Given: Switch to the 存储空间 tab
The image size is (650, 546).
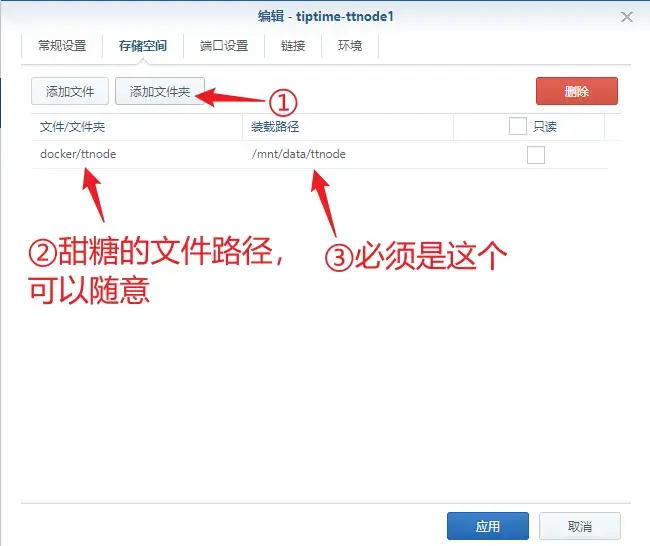Looking at the screenshot, I should click(143, 46).
